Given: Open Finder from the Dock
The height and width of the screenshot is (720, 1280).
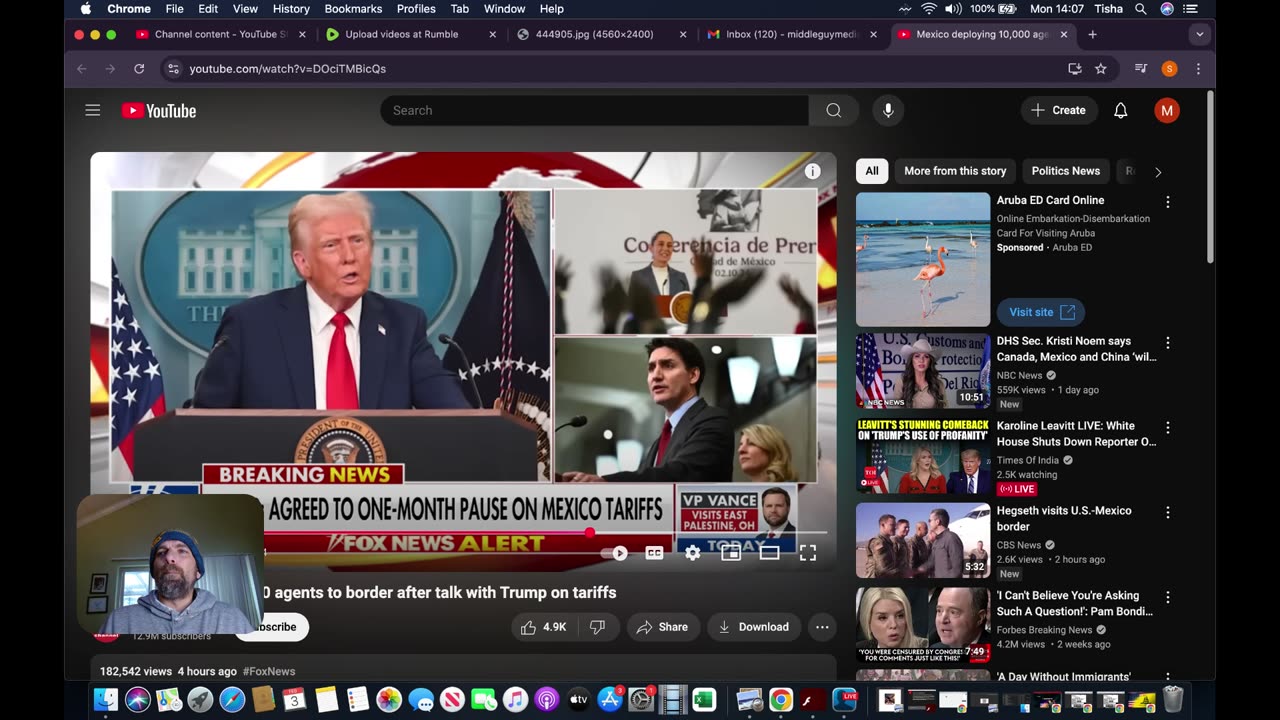Looking at the screenshot, I should click(x=106, y=699).
